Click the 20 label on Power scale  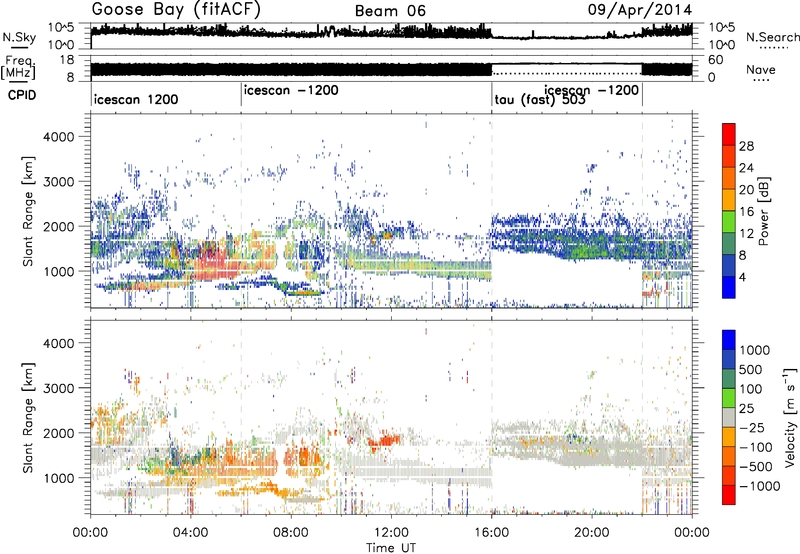(x=746, y=190)
